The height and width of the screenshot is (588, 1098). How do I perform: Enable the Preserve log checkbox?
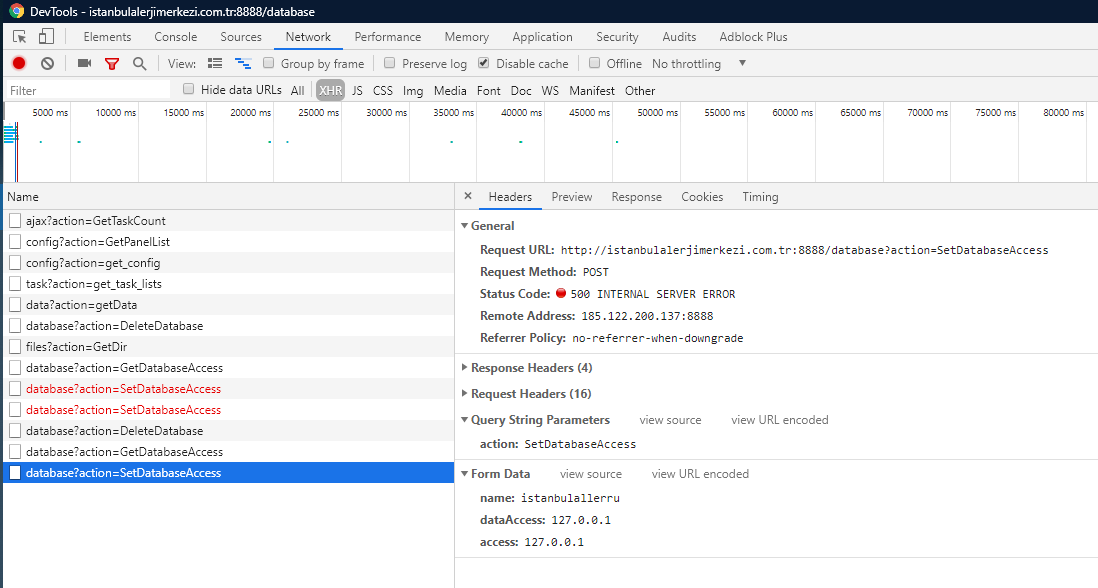pyautogui.click(x=390, y=63)
